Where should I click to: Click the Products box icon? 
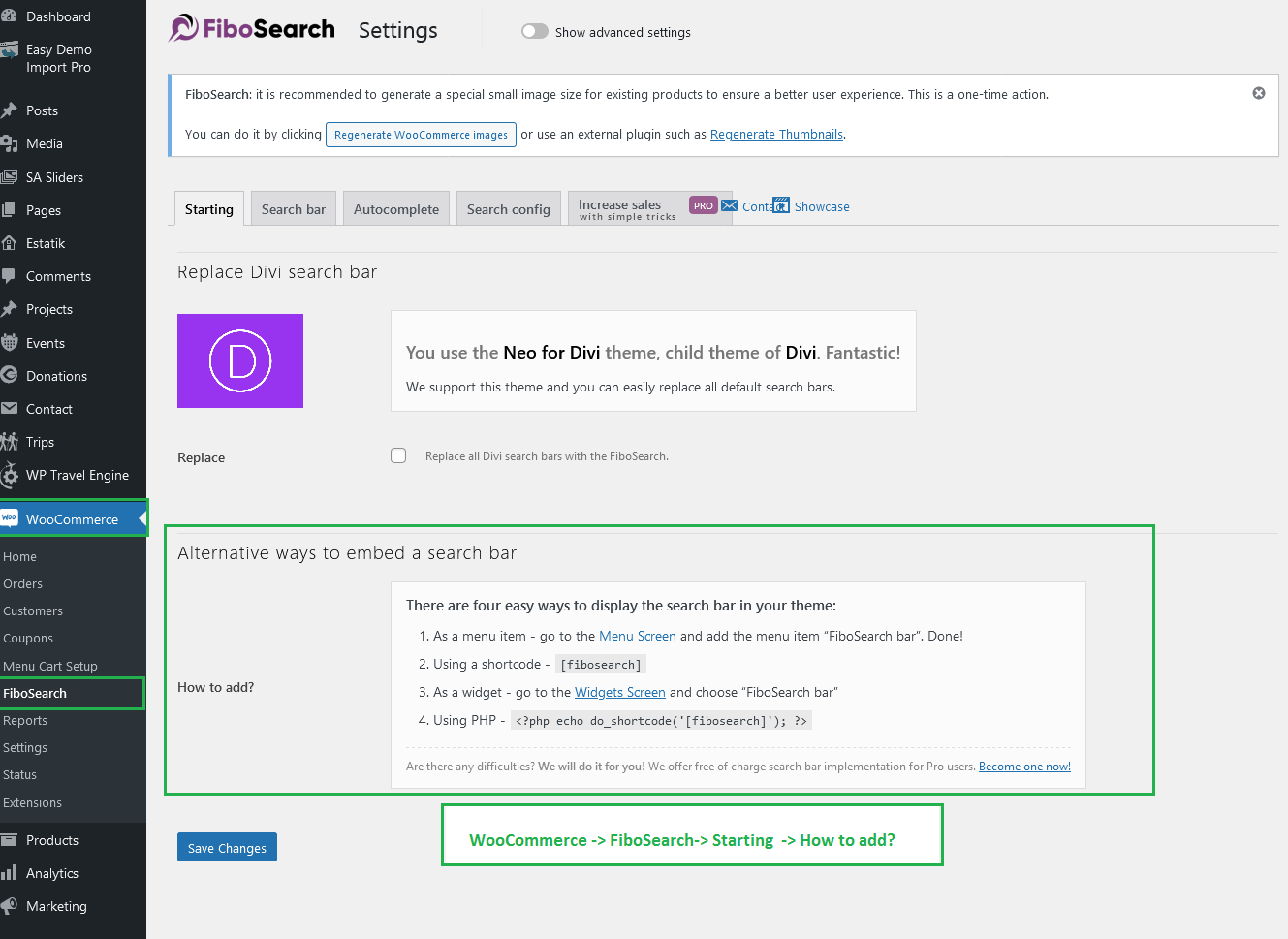[9, 840]
